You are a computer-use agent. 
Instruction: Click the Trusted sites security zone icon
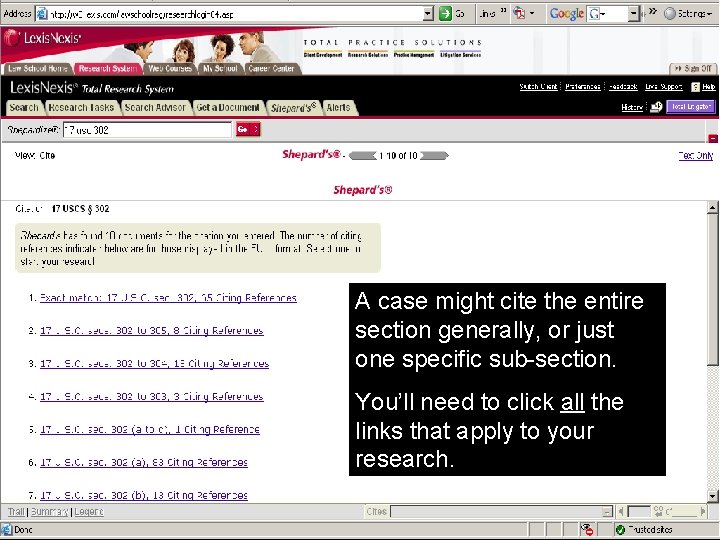pos(620,530)
